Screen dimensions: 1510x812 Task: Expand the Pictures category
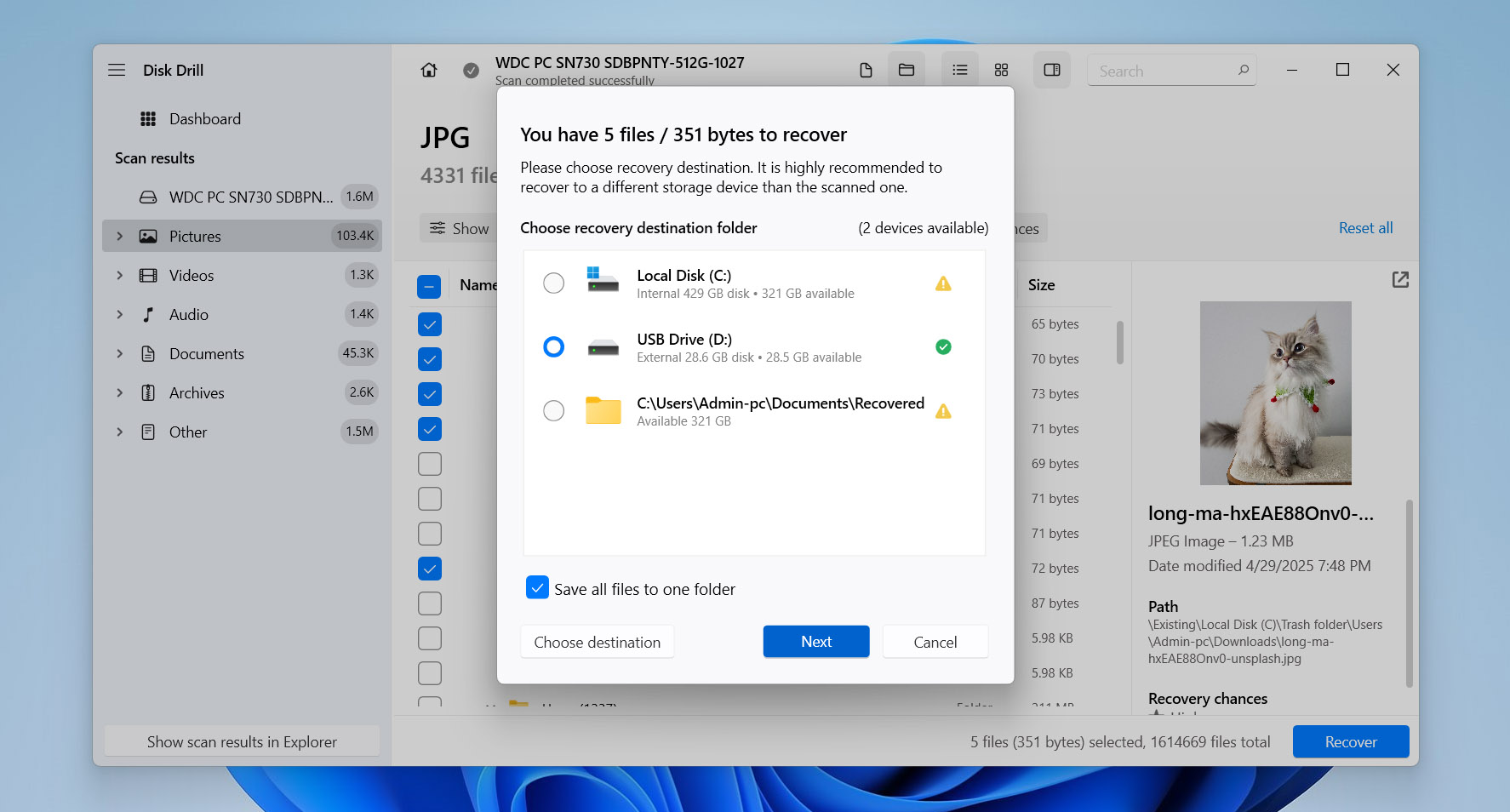pos(119,236)
